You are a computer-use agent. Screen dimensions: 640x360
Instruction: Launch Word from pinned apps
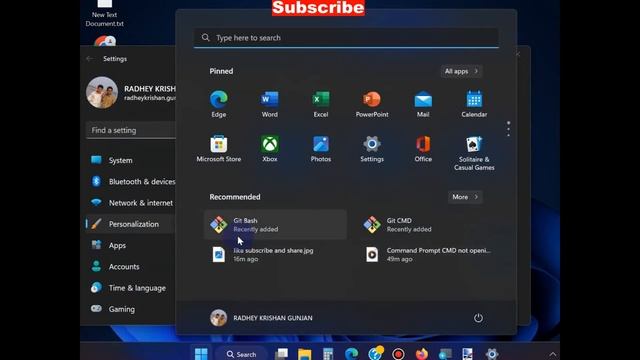tap(270, 104)
